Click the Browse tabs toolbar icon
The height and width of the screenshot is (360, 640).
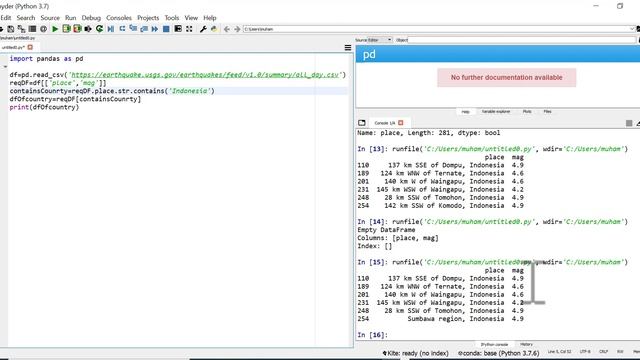click(x=32, y=29)
